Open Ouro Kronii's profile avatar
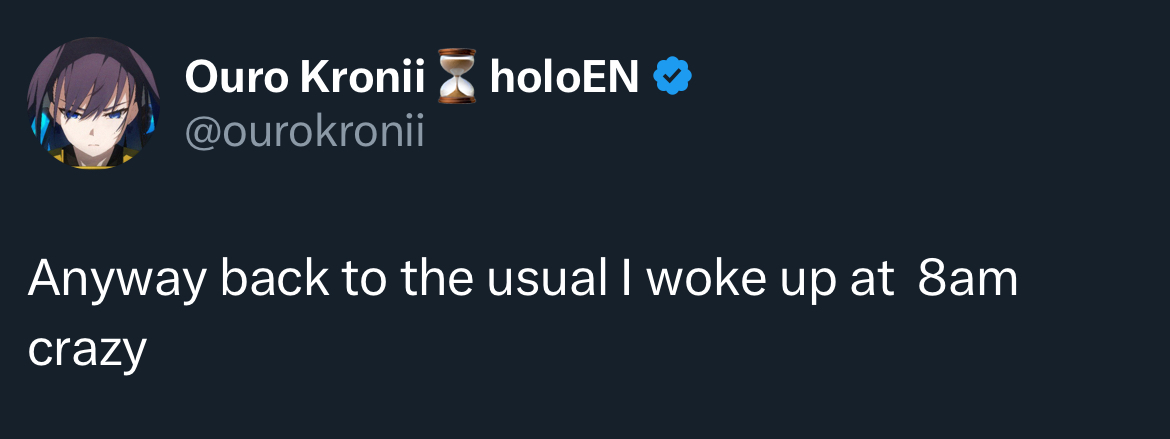 pyautogui.click(x=92, y=103)
